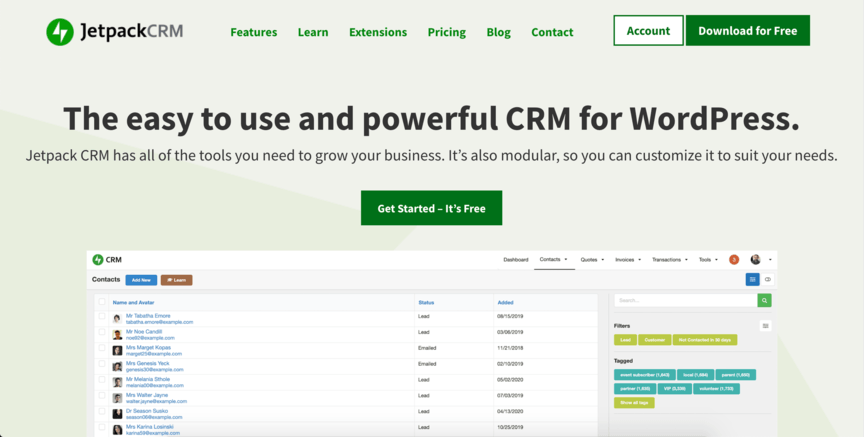Click the blue Add New button
This screenshot has width=864, height=437.
(x=141, y=280)
